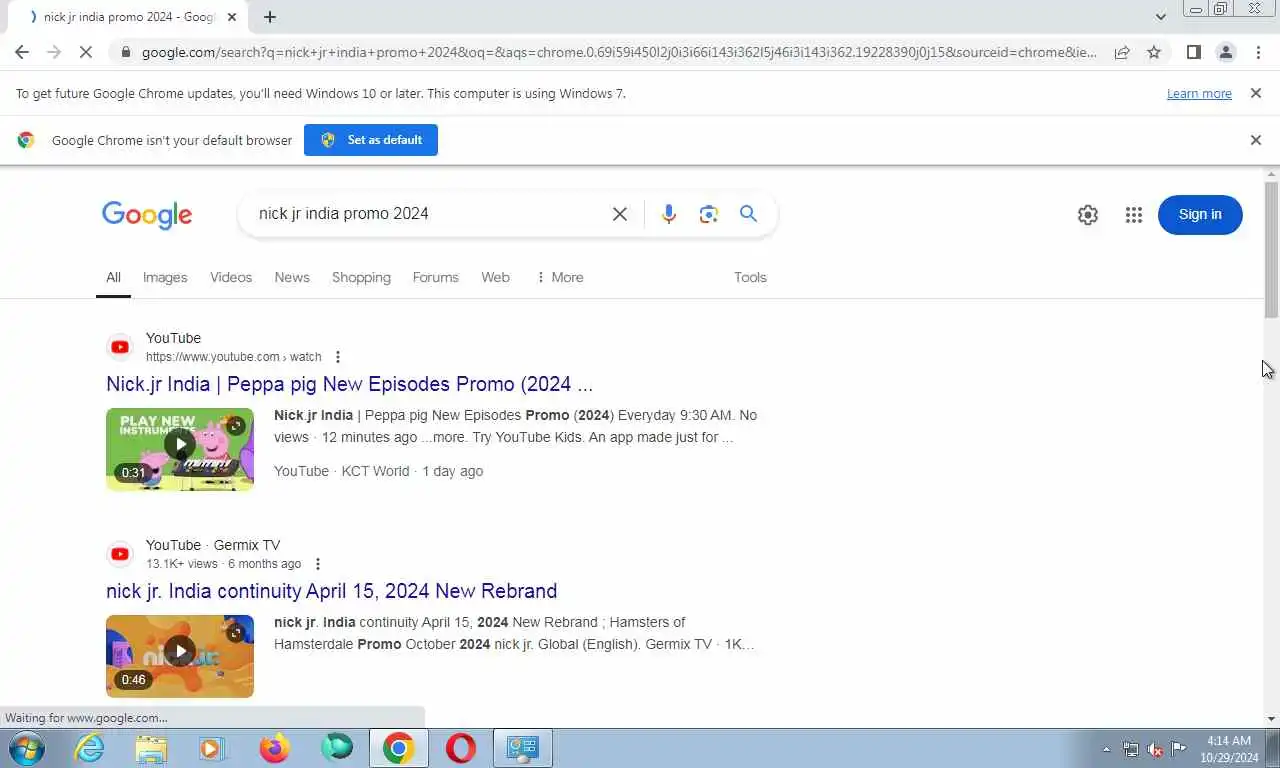Click the muted volume icon in system tray
Image resolution: width=1280 pixels, height=768 pixels.
click(1155, 749)
